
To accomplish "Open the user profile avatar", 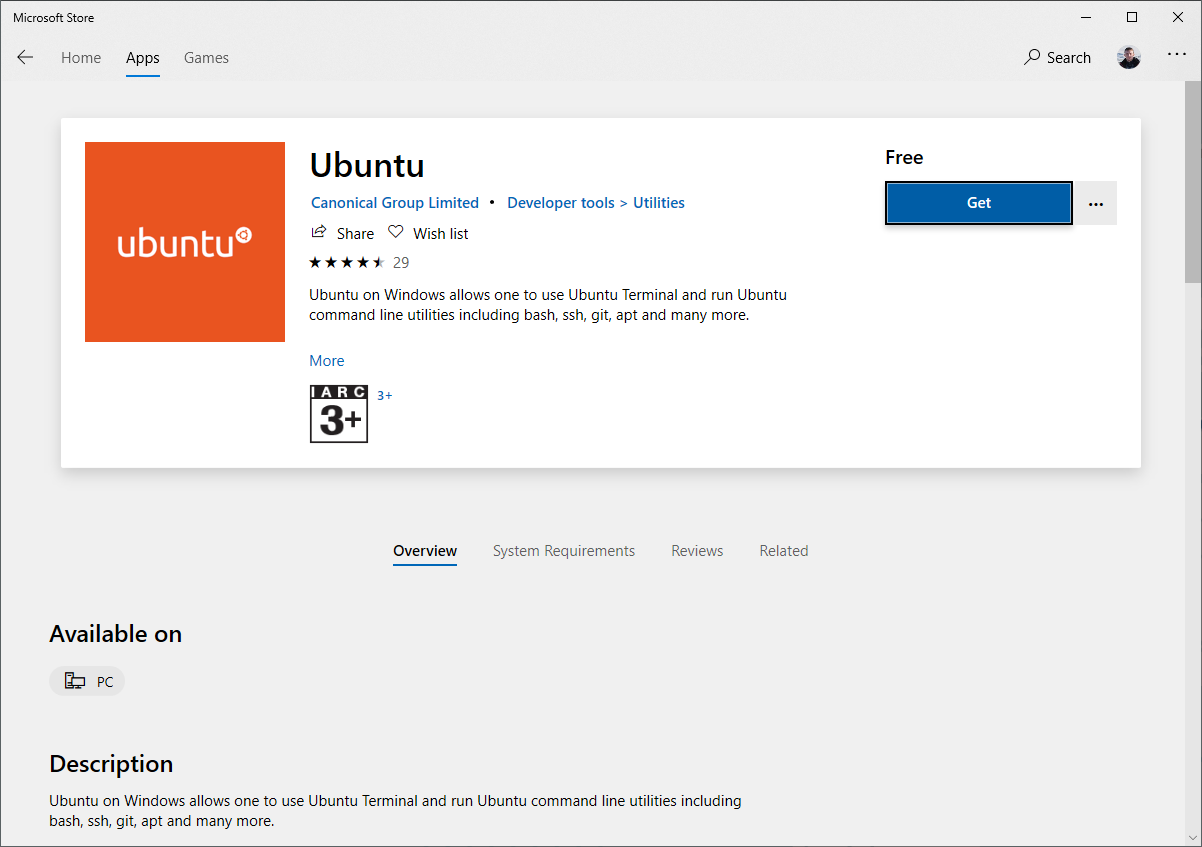I will click(1129, 58).
